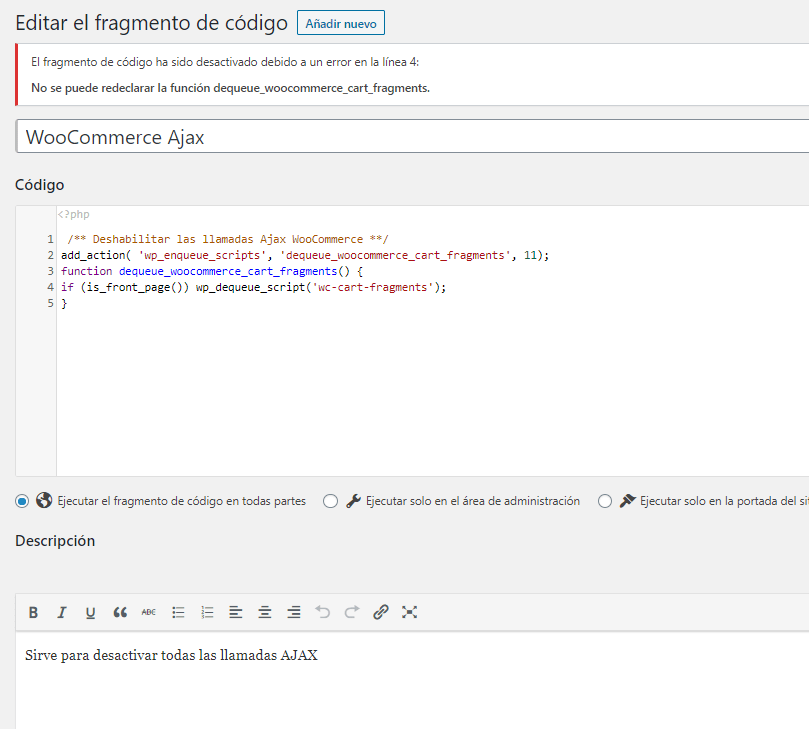Open fullscreen mode for description editor
The height and width of the screenshot is (729, 809).
coord(409,612)
